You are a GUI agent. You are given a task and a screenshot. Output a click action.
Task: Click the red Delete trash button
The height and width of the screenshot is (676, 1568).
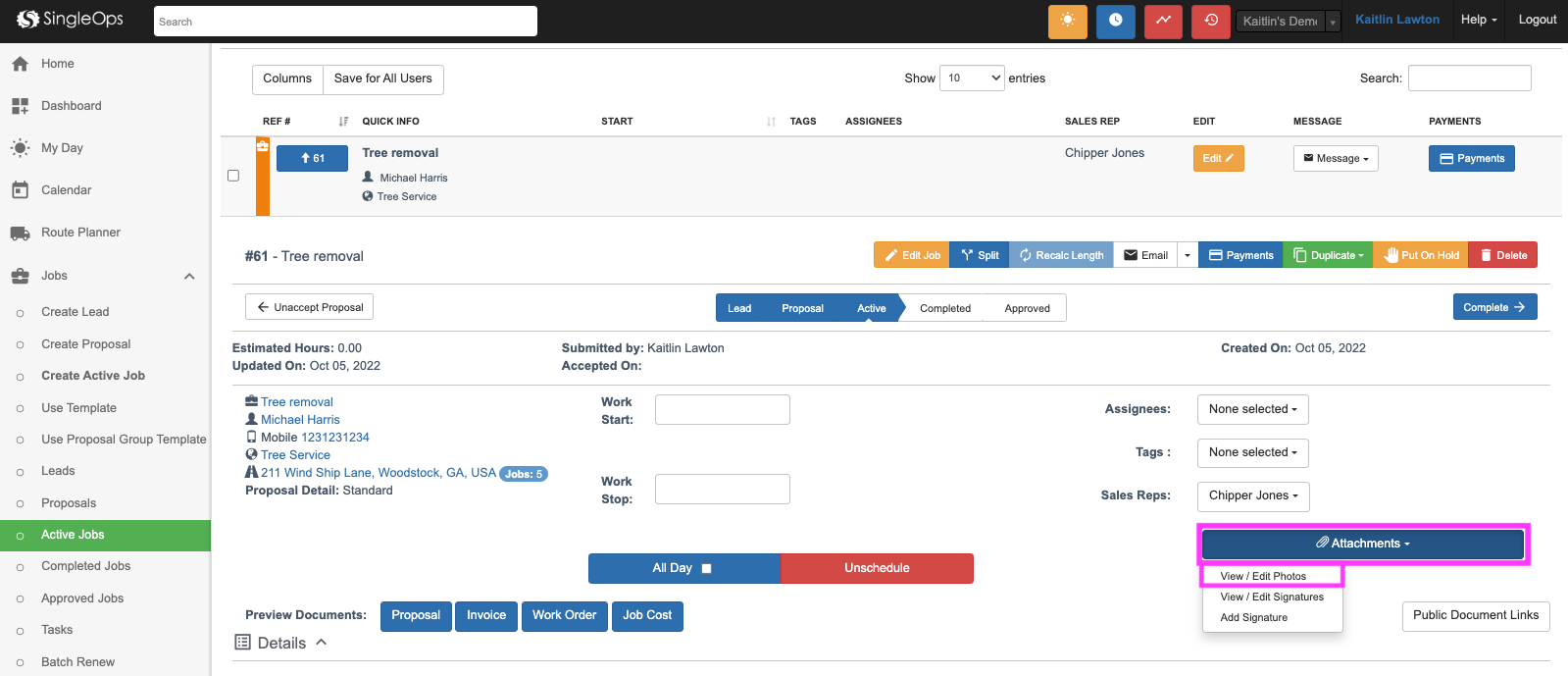pos(1503,255)
